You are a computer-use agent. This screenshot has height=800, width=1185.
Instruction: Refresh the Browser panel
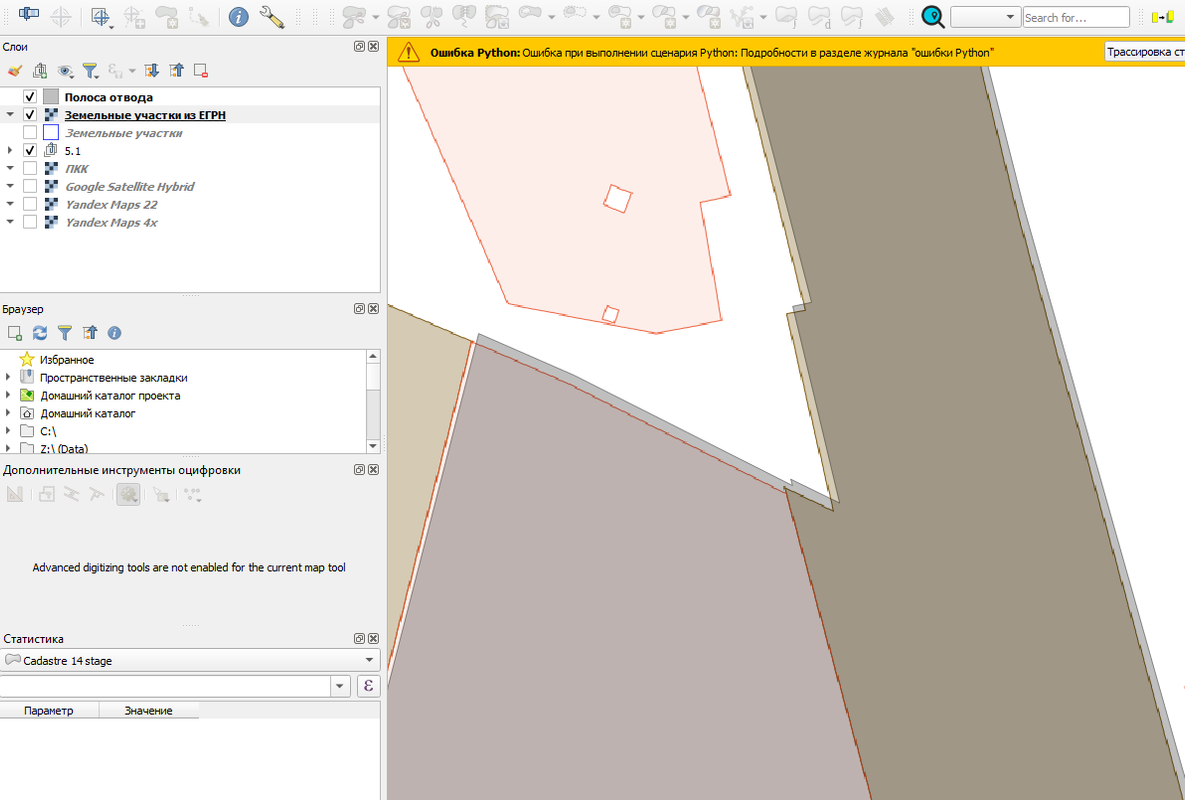tap(40, 333)
